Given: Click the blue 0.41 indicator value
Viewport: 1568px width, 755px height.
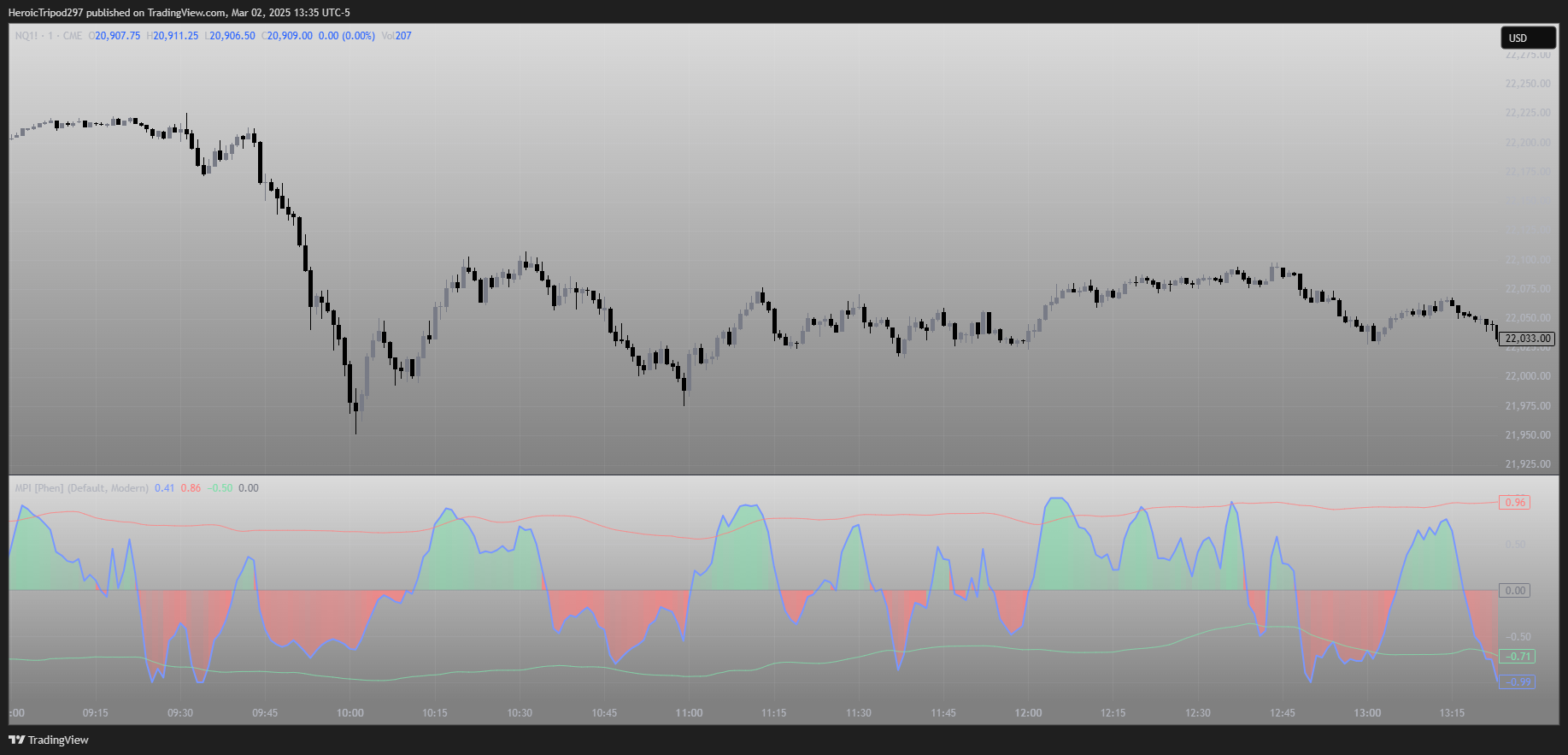Looking at the screenshot, I should pos(164,488).
